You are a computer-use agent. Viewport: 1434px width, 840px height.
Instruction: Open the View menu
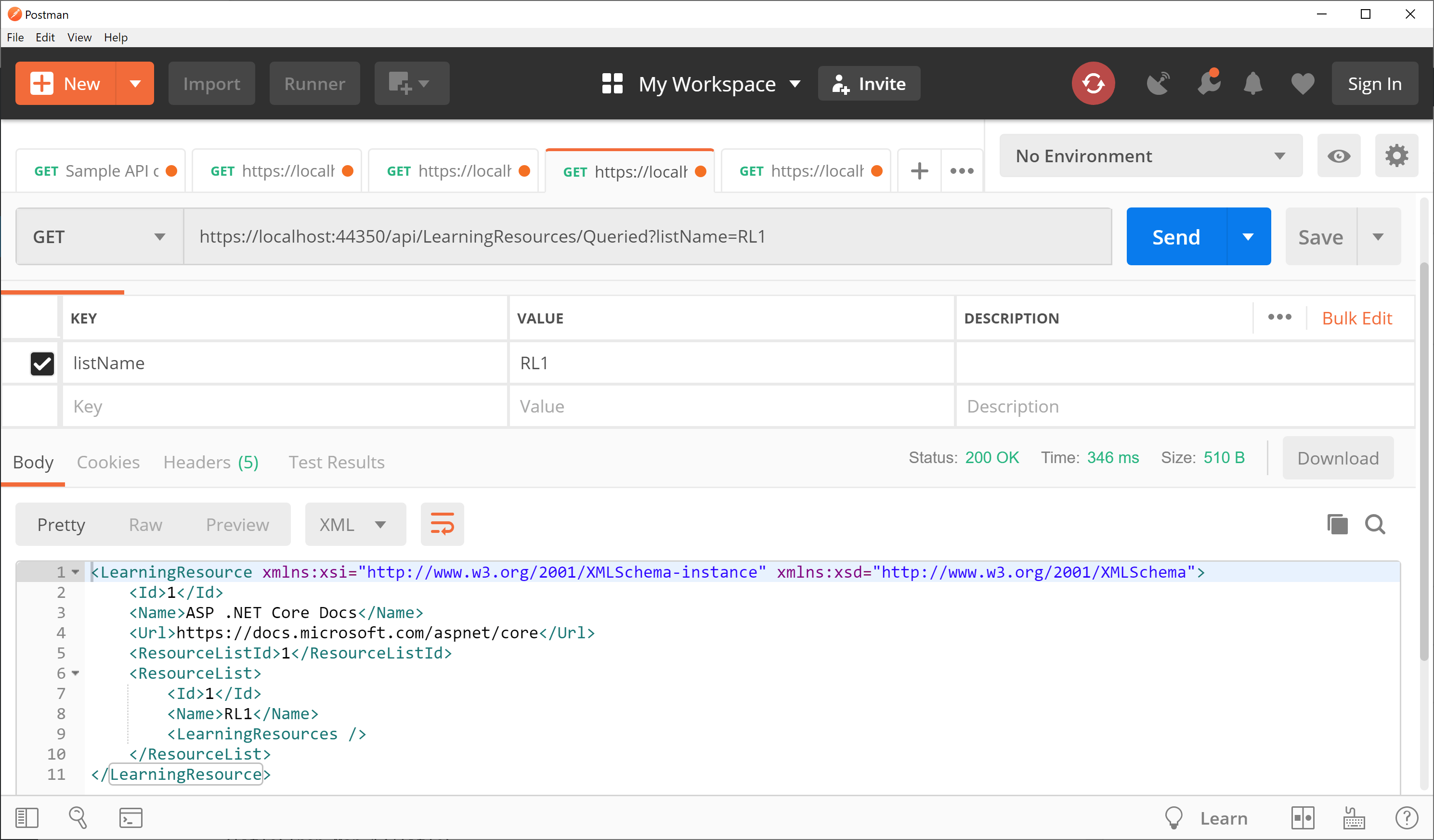79,37
